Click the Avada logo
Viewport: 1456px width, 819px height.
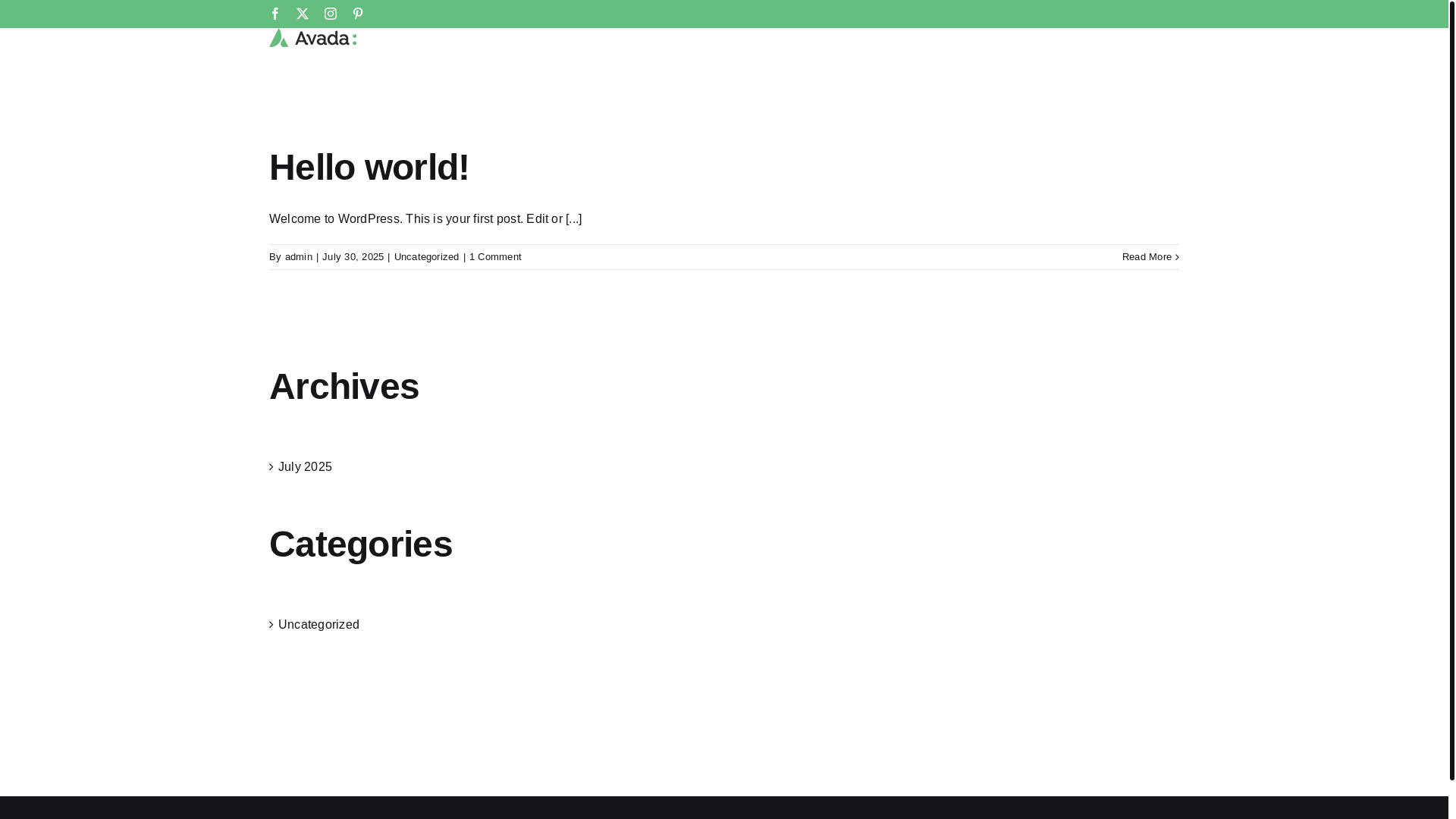[x=313, y=38]
